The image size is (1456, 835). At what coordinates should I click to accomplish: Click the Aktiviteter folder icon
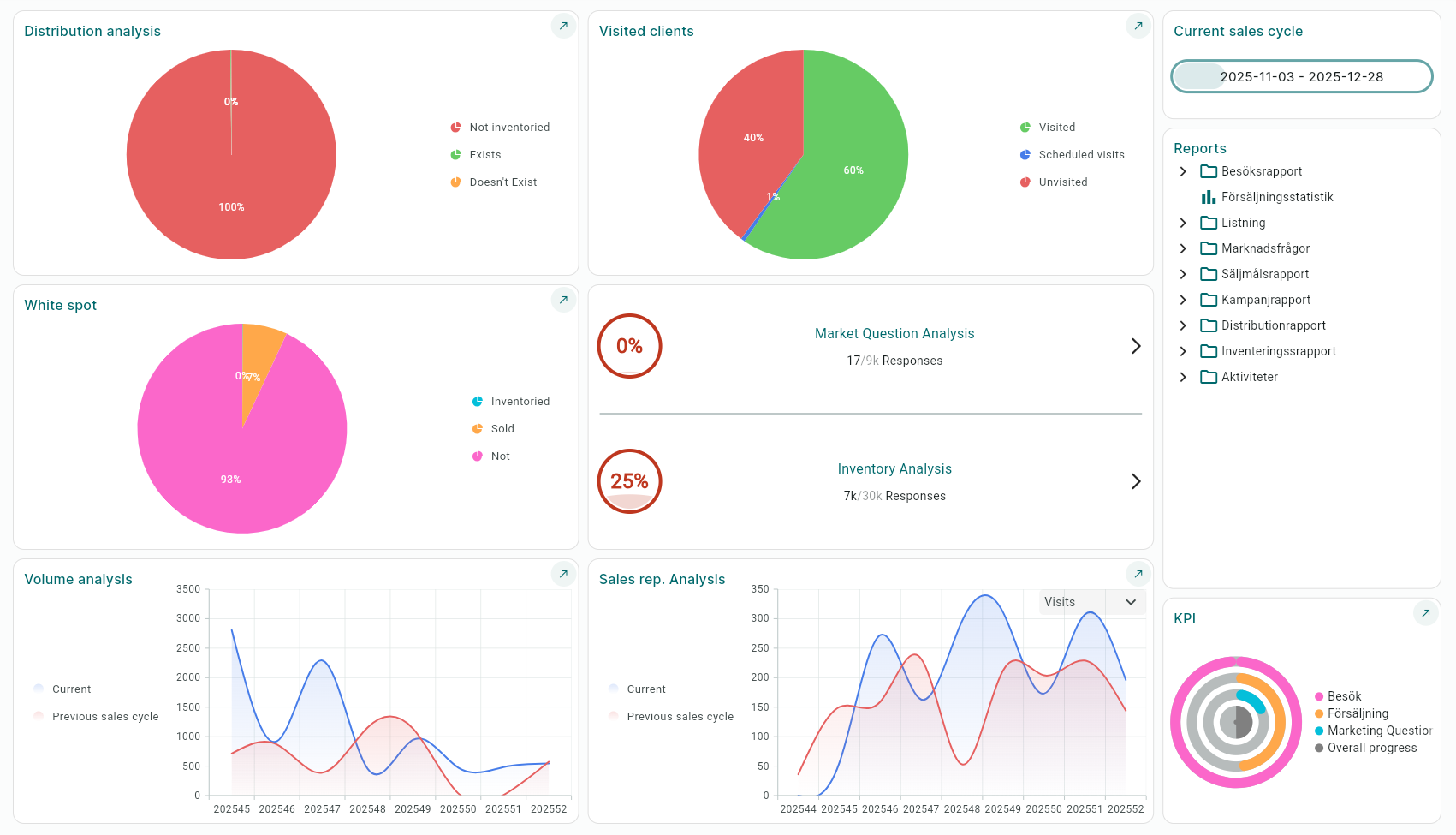tap(1209, 377)
